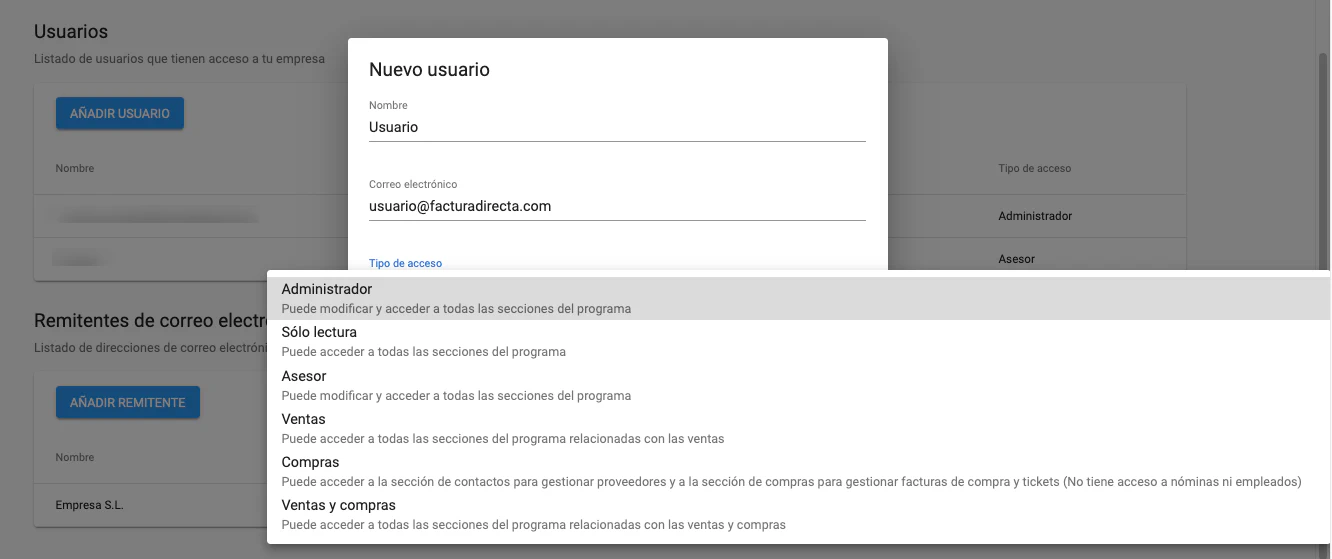The height and width of the screenshot is (559, 1332).
Task: Focus the Nombre field containing Usuario
Action: (616, 127)
